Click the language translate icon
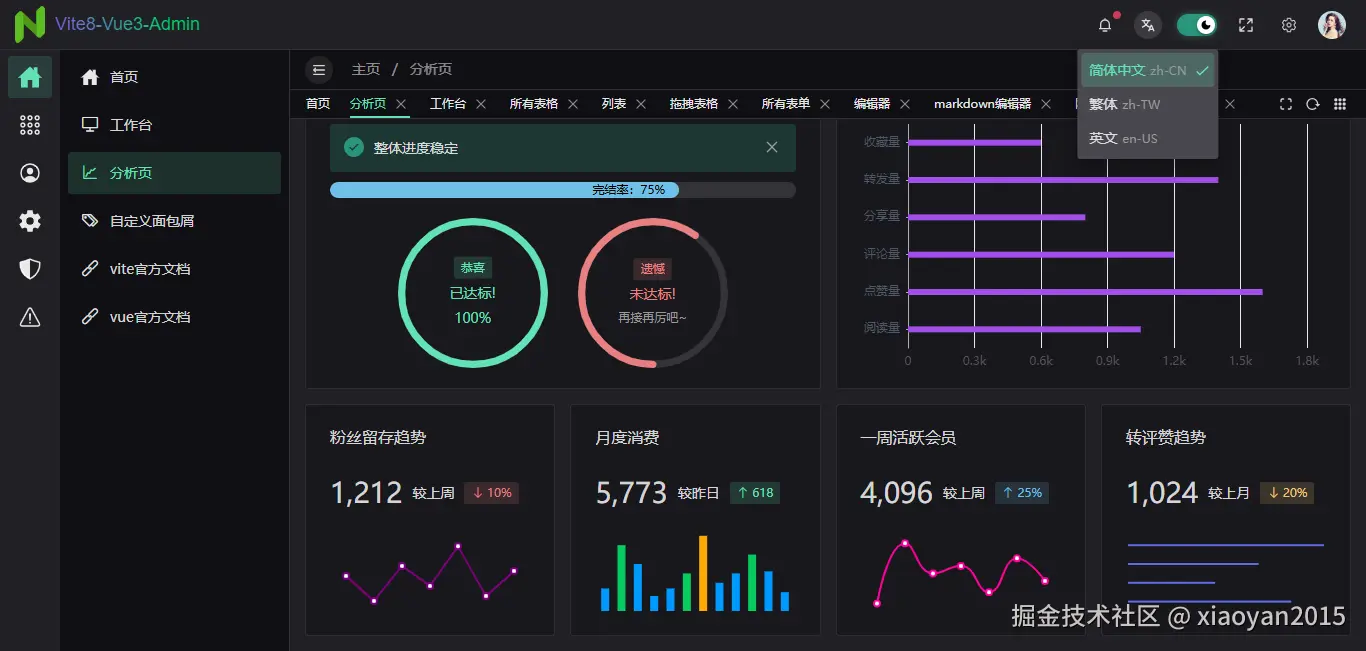This screenshot has width=1366, height=651. (x=1148, y=25)
